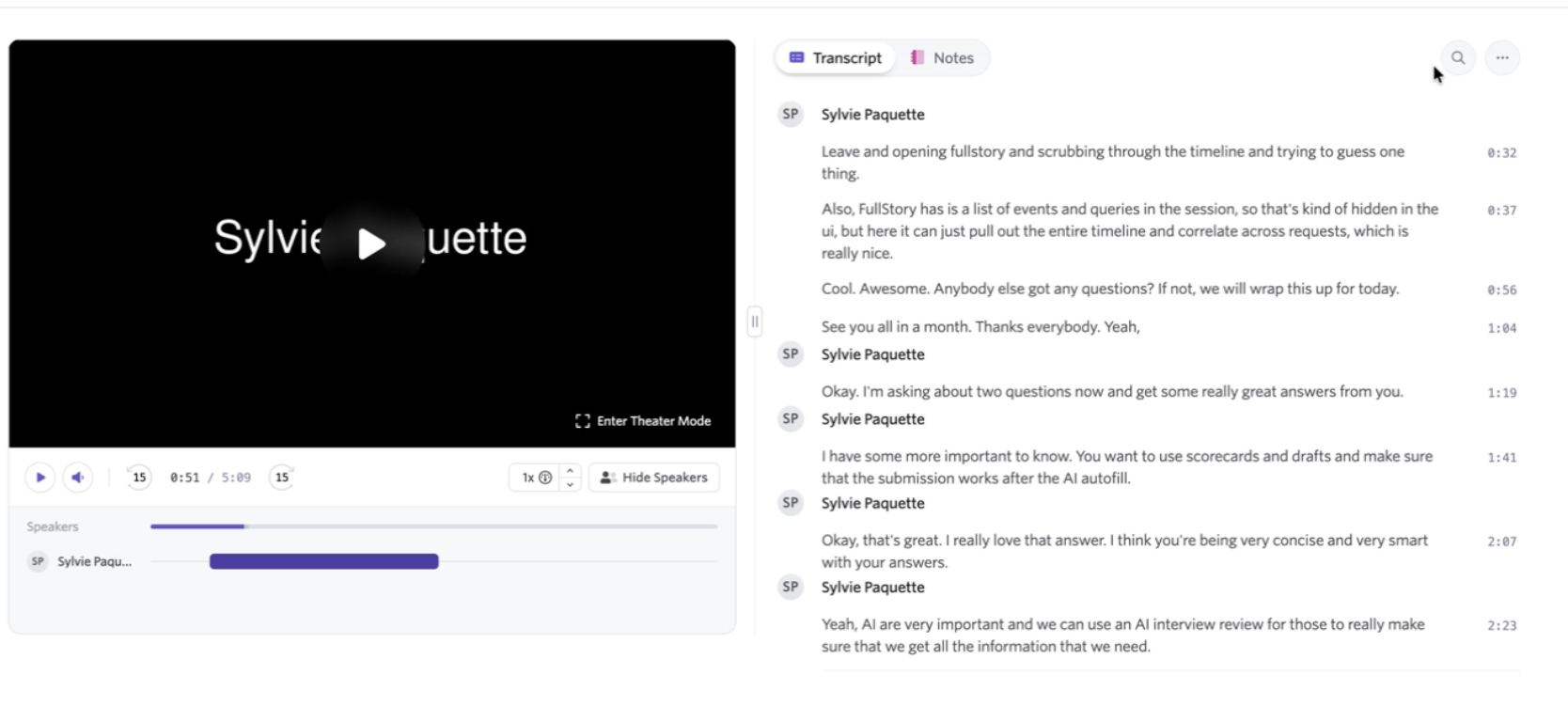Increase playback speed with up arrow

570,471
